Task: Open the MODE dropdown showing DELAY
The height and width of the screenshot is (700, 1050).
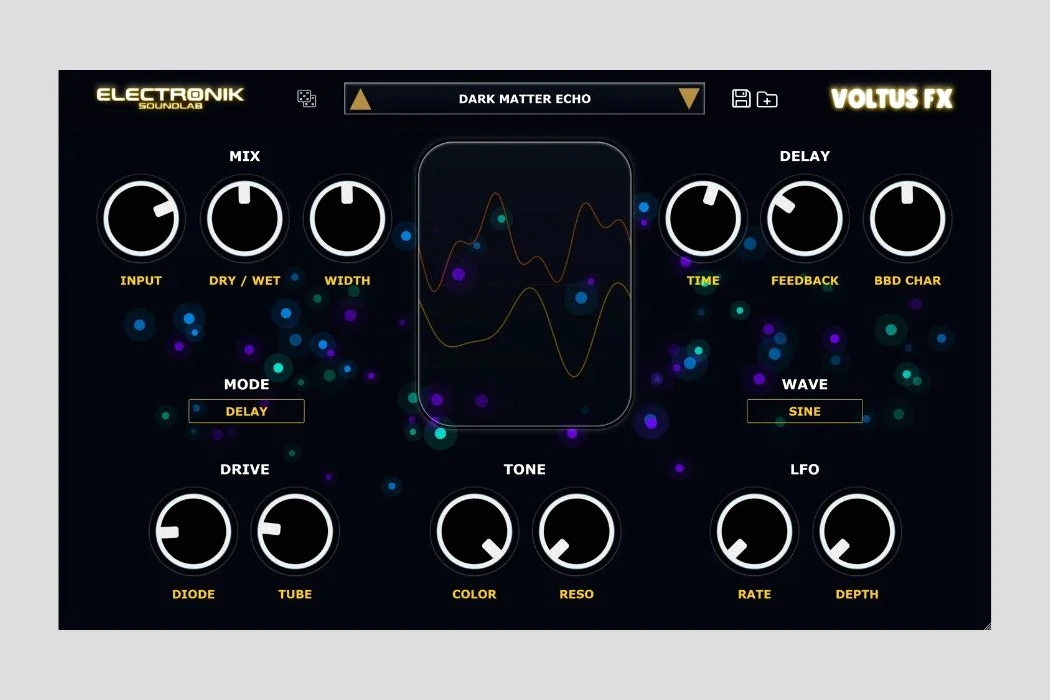Action: [246, 411]
